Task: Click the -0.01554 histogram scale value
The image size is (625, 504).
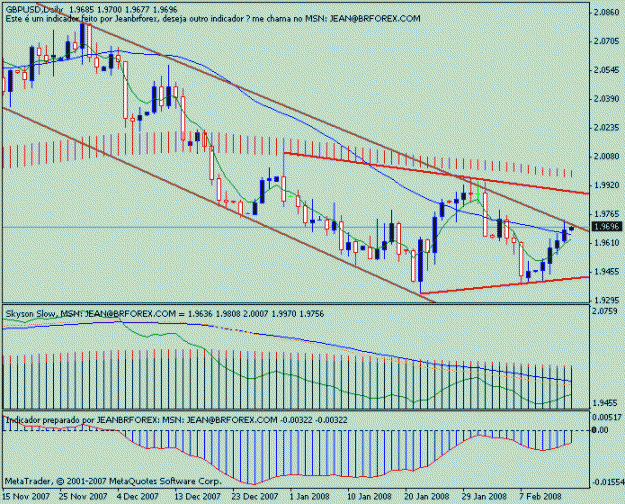Action: click(607, 482)
